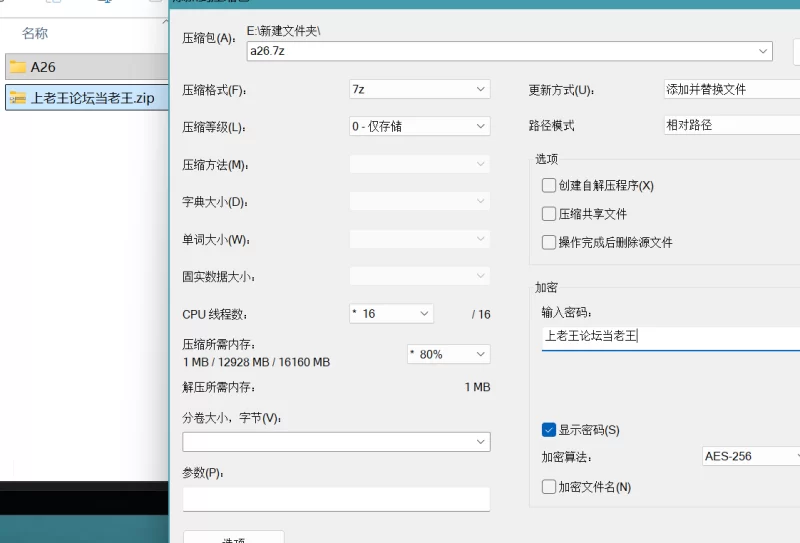Open the 80% memory usage dropdown
This screenshot has height=543, width=800.
(448, 354)
